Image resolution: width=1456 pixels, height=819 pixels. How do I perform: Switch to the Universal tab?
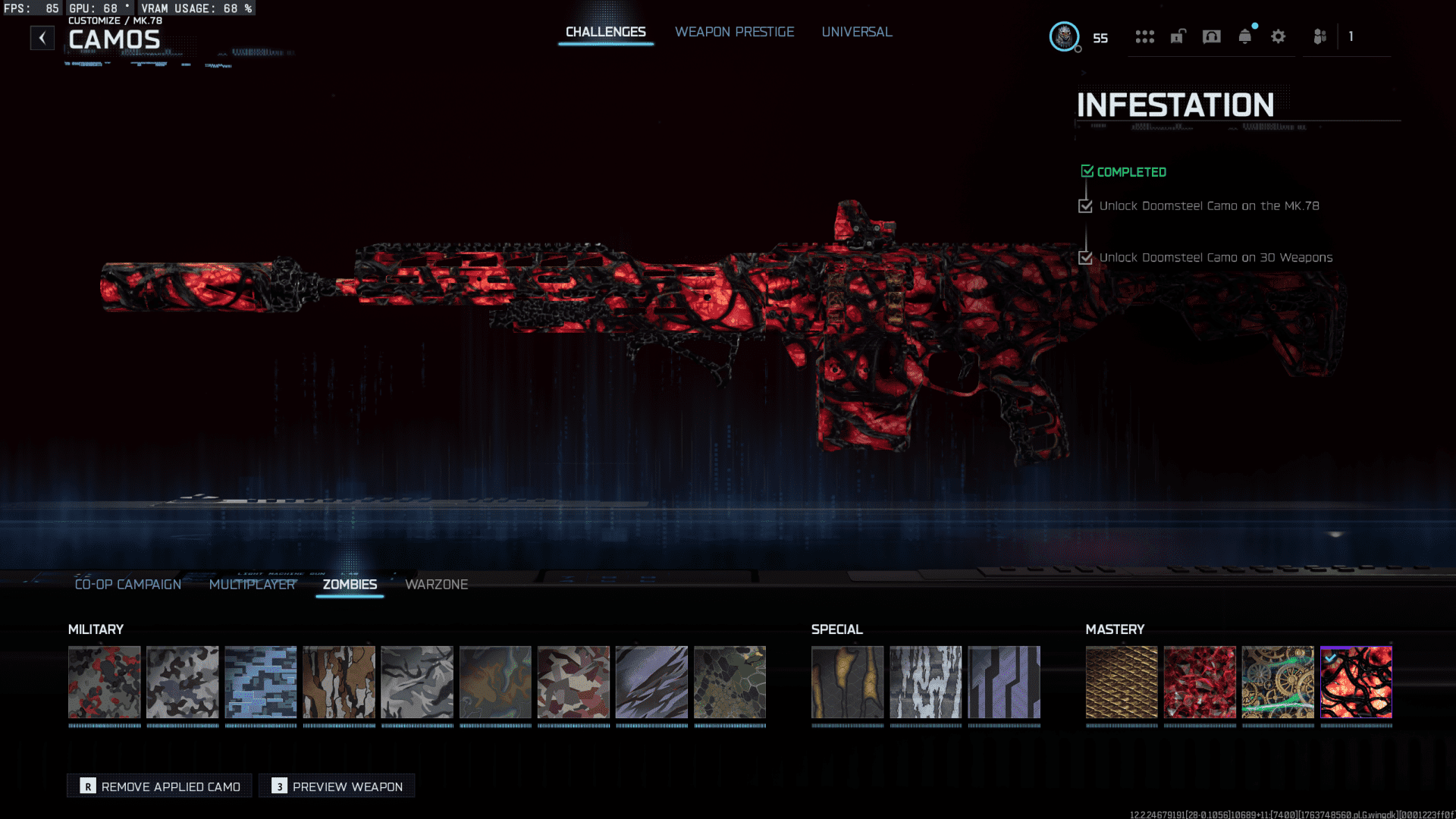(x=856, y=32)
